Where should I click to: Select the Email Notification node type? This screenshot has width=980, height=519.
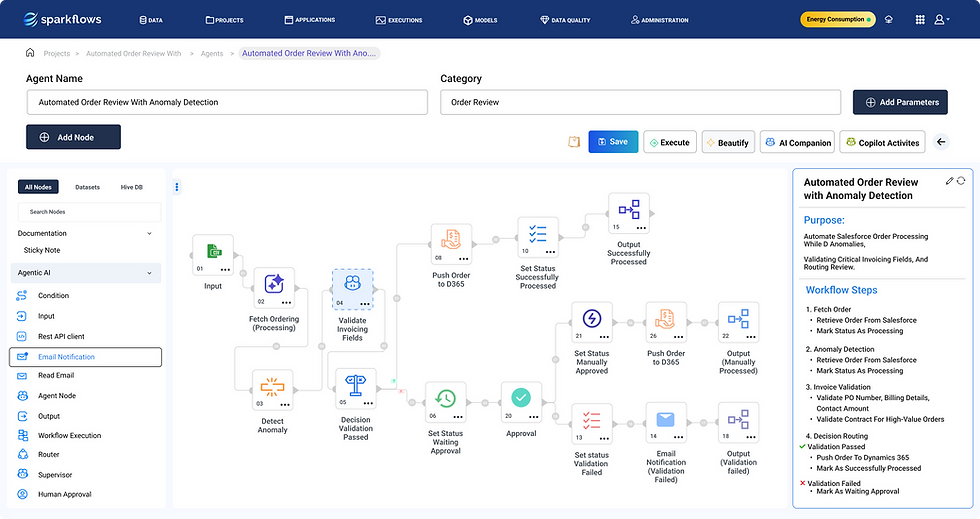pos(85,356)
